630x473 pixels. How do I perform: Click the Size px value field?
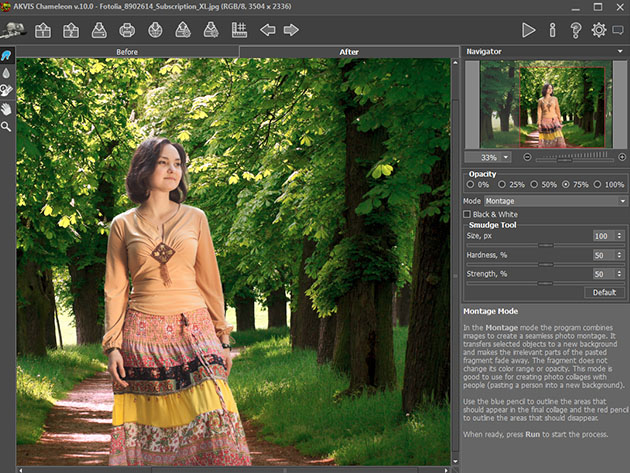(x=602, y=236)
